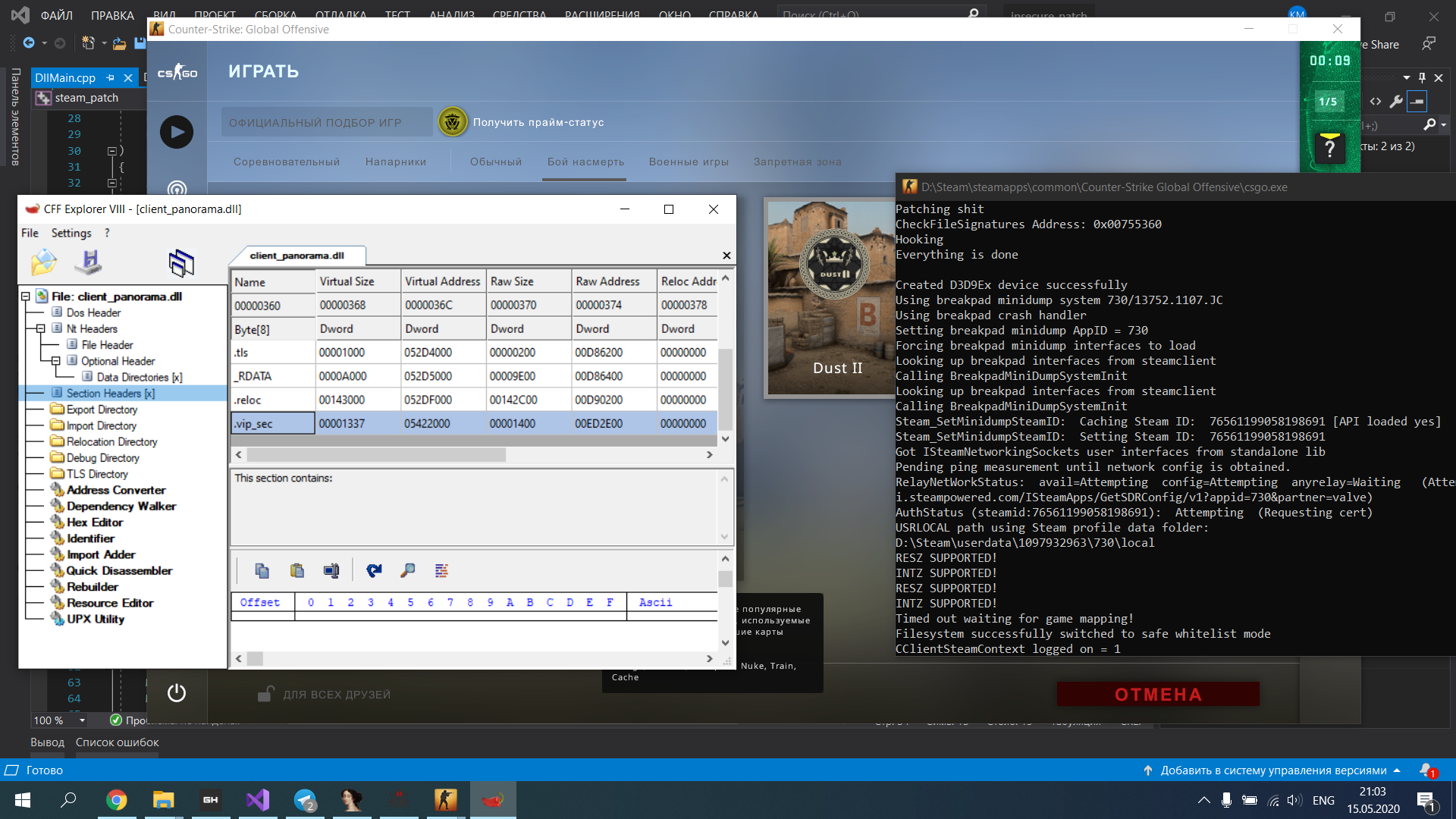
Task: Click the Save file floppy icon
Action: point(89,262)
